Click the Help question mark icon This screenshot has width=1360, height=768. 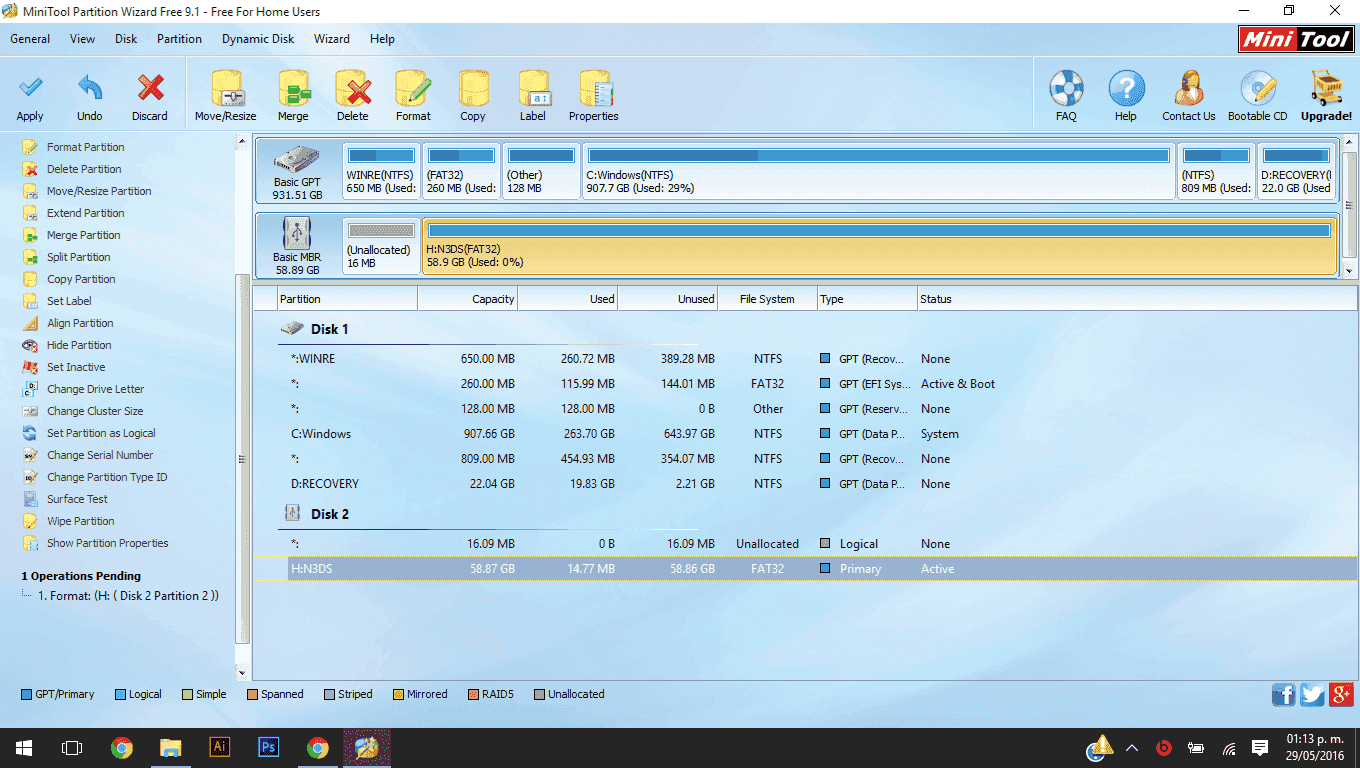pos(1126,97)
